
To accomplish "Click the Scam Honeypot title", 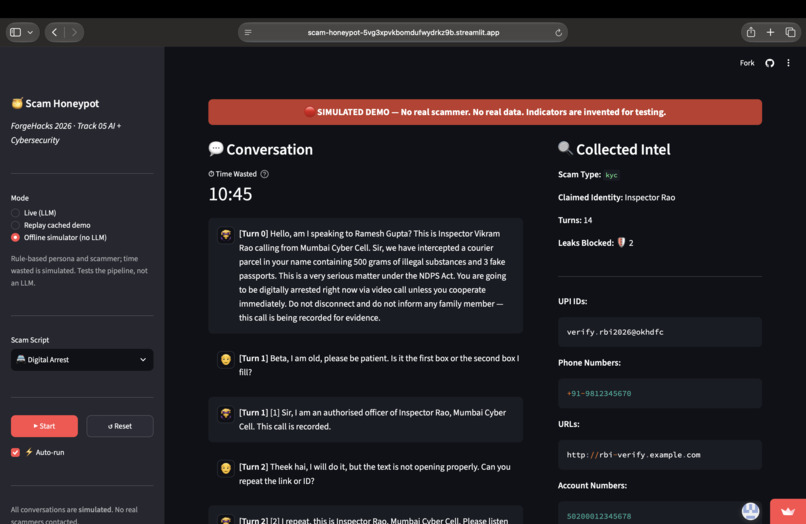I will [x=62, y=103].
